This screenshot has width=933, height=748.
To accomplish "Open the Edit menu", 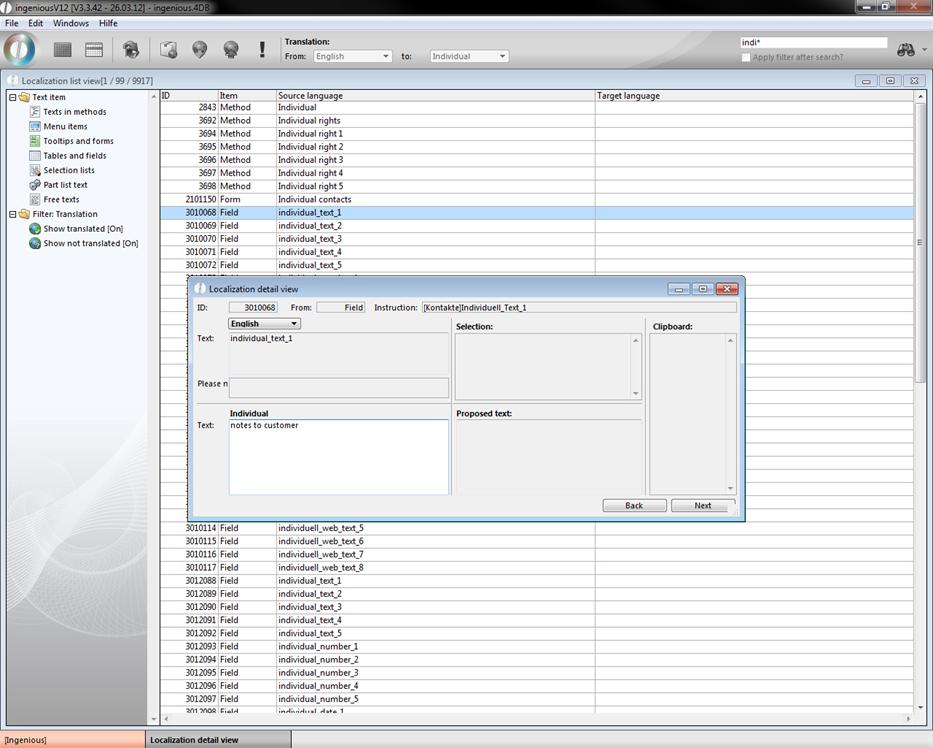I will (x=35, y=23).
